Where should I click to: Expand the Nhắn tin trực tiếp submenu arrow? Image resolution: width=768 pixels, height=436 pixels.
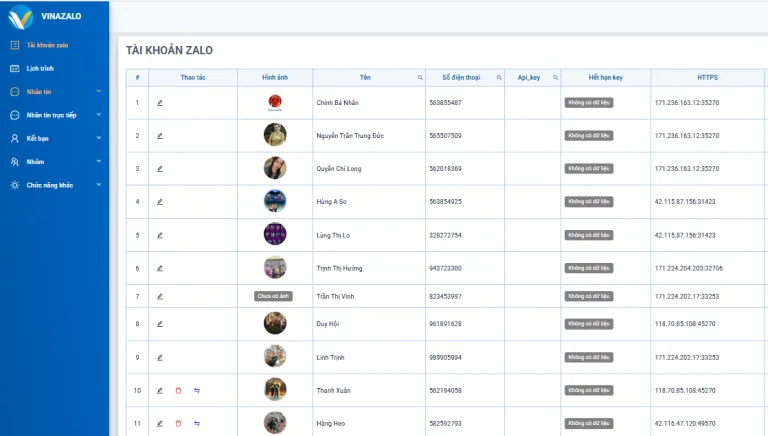(98, 115)
